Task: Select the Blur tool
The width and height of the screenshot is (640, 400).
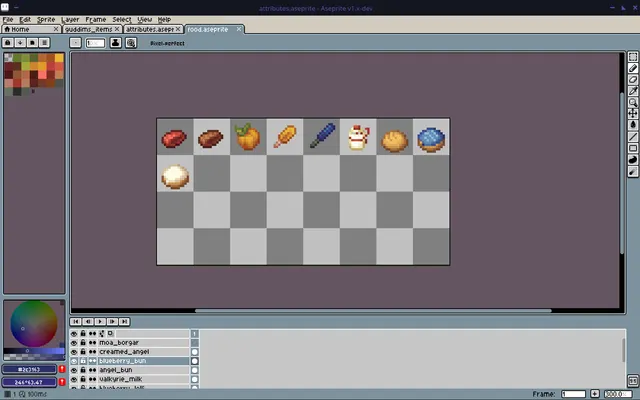Action: 633,171
